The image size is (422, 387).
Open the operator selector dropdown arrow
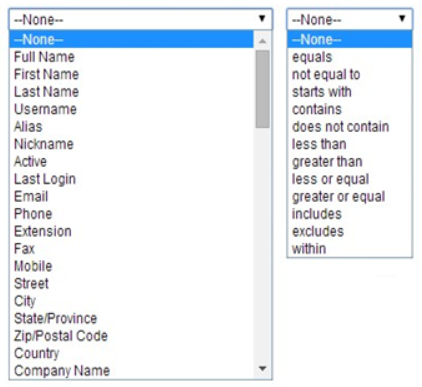(402, 19)
